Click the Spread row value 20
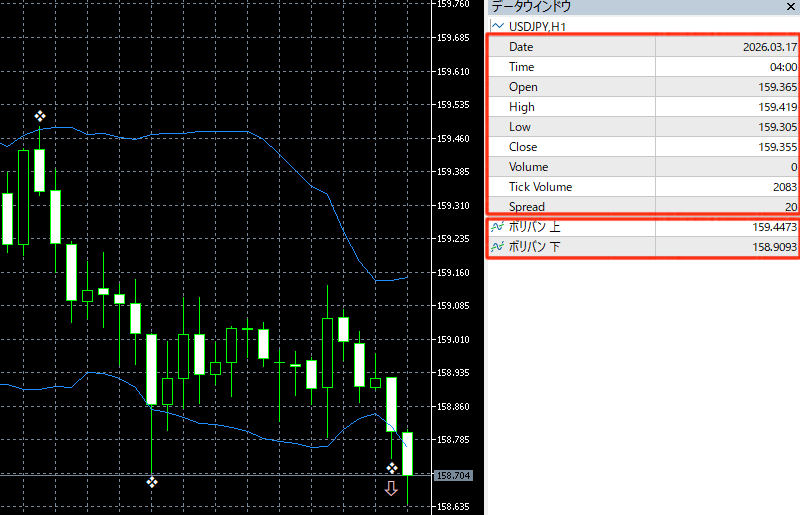800x515 pixels. 790,207
